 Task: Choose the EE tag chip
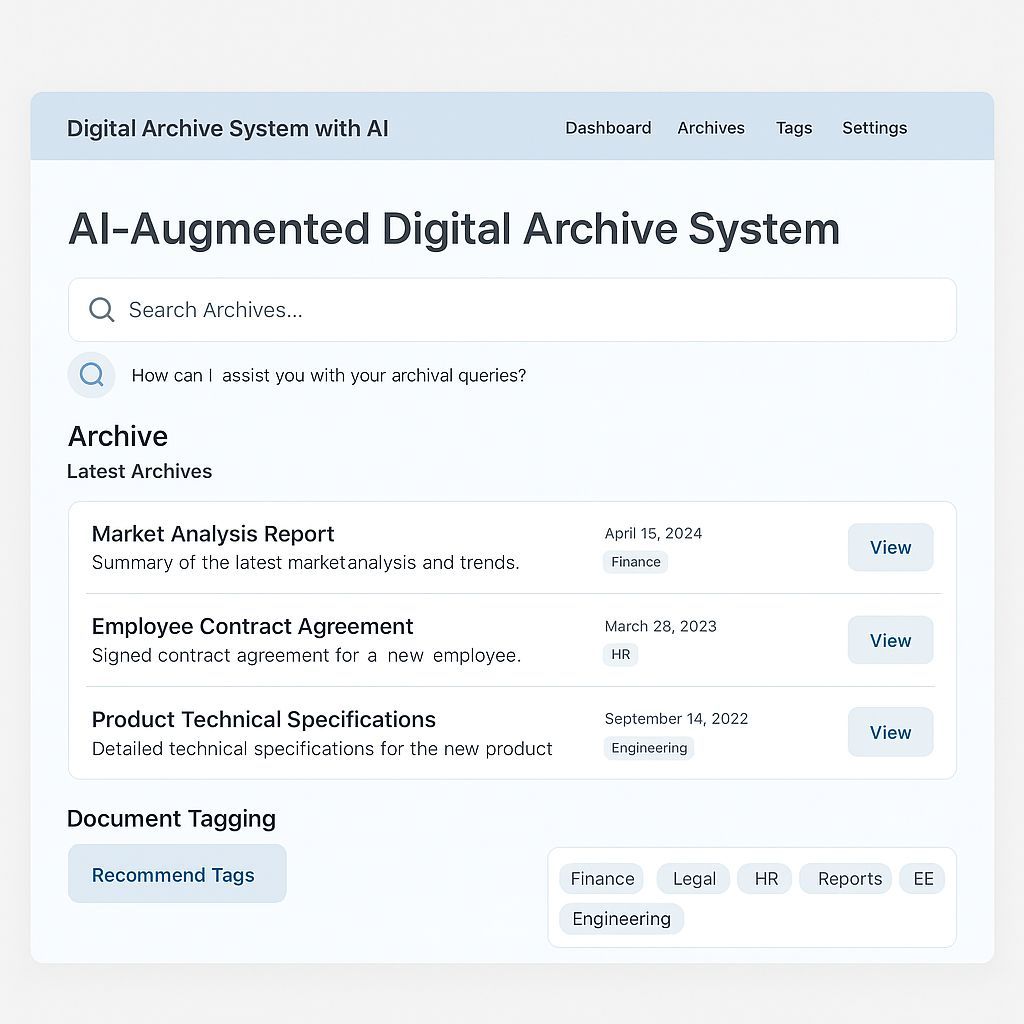923,879
